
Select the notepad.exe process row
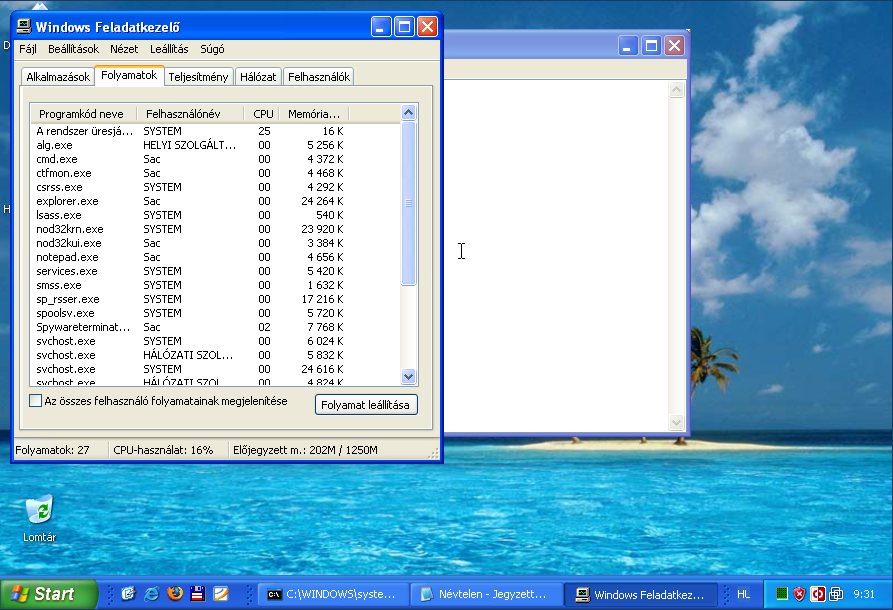click(216, 257)
